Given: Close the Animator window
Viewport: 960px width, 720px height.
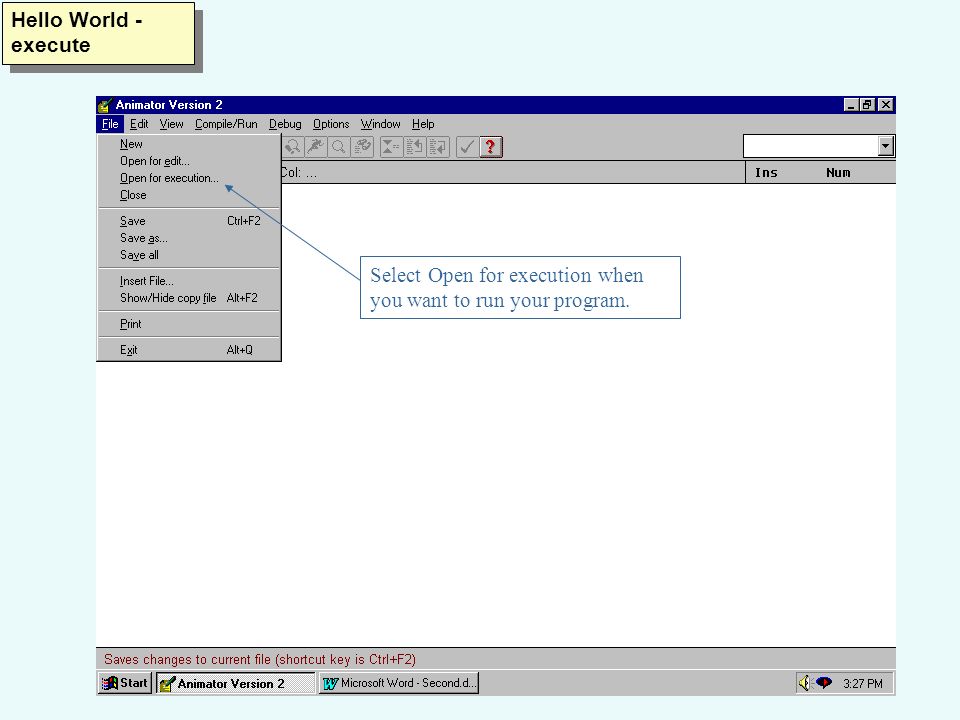Looking at the screenshot, I should click(885, 105).
